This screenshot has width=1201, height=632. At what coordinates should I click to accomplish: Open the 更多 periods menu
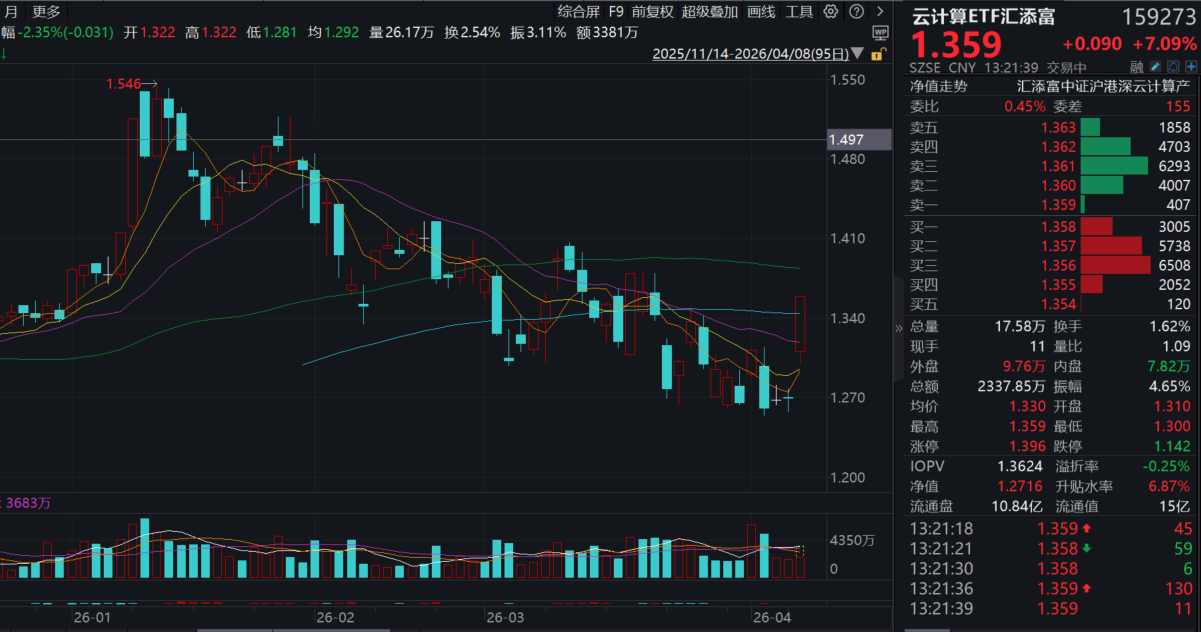[46, 12]
